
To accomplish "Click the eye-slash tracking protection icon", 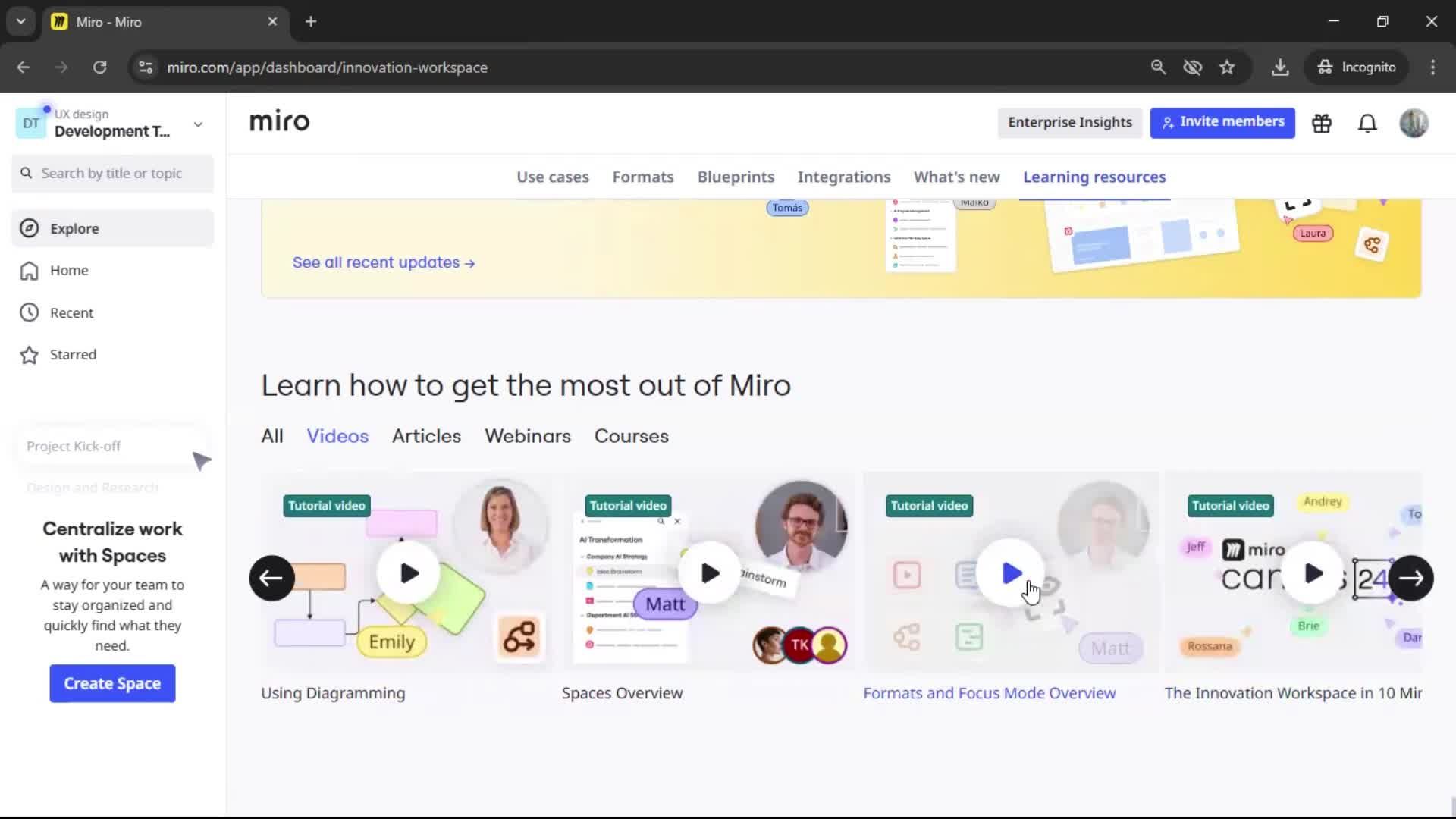I will click(x=1193, y=67).
